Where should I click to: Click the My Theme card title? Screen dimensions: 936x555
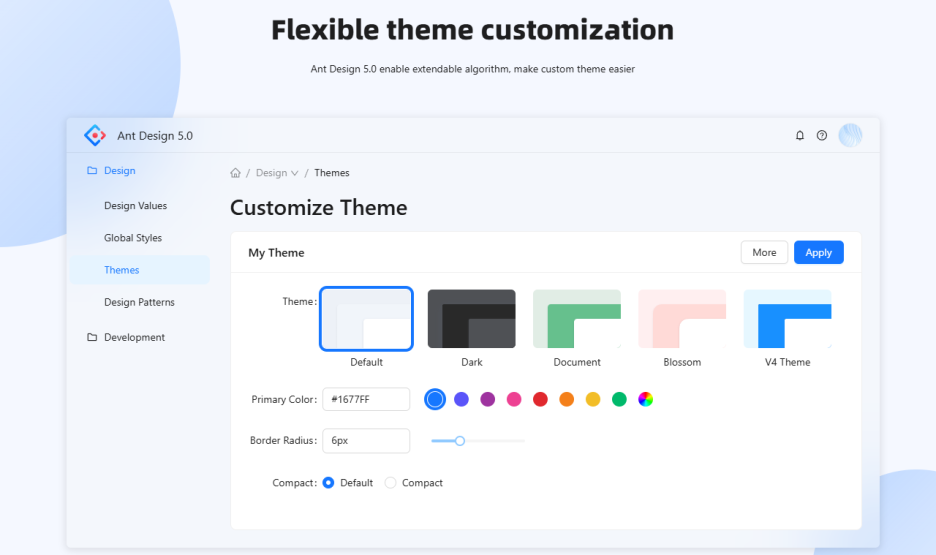[276, 253]
